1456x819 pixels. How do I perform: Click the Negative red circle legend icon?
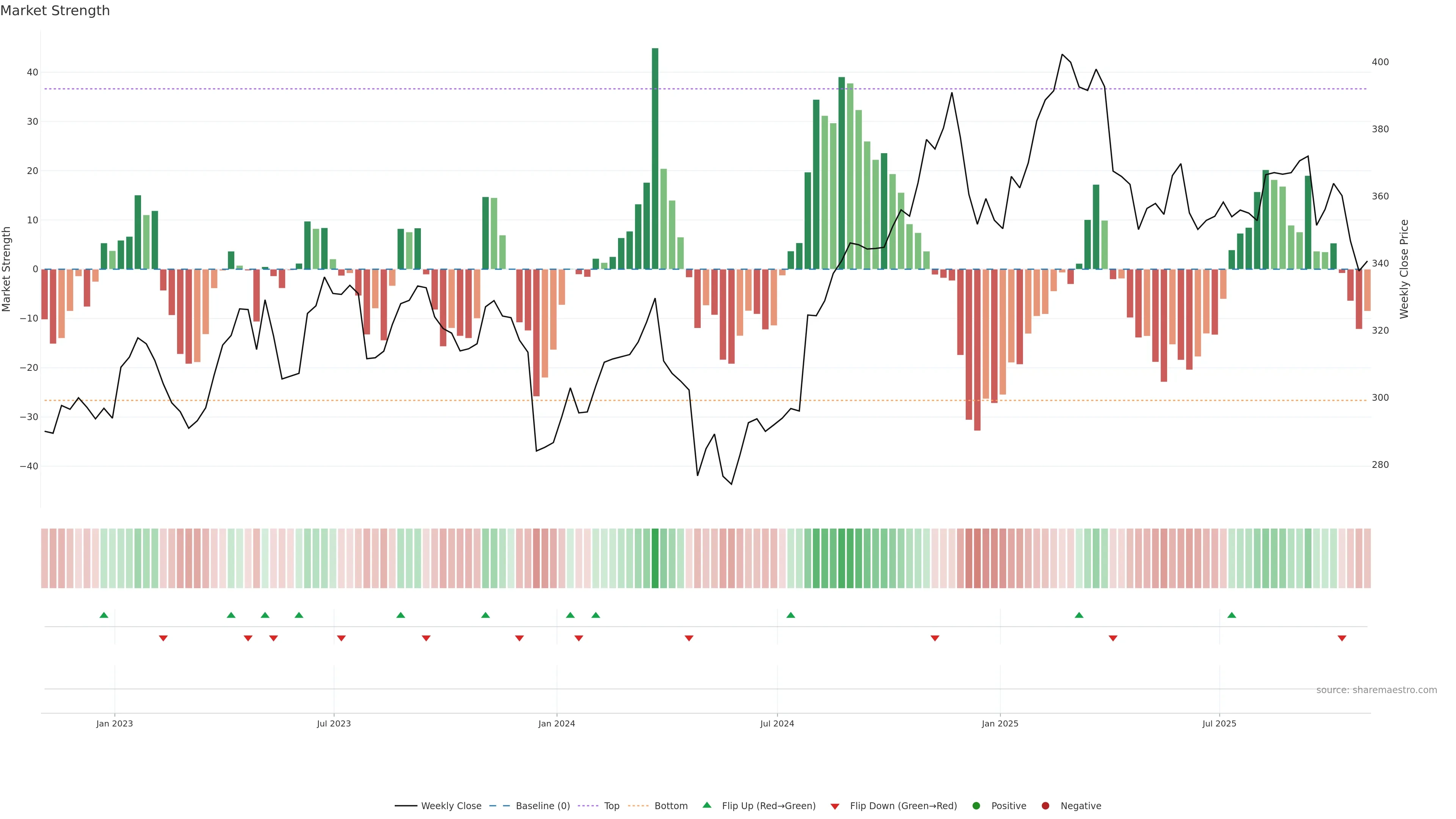click(1046, 806)
